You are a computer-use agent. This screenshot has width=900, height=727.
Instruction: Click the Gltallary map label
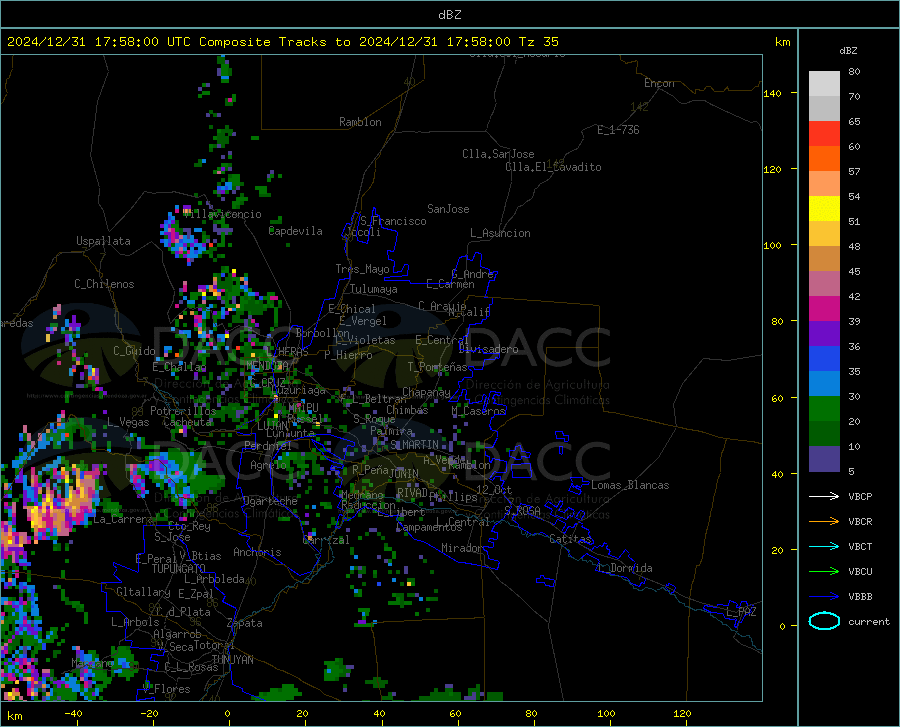tap(143, 592)
